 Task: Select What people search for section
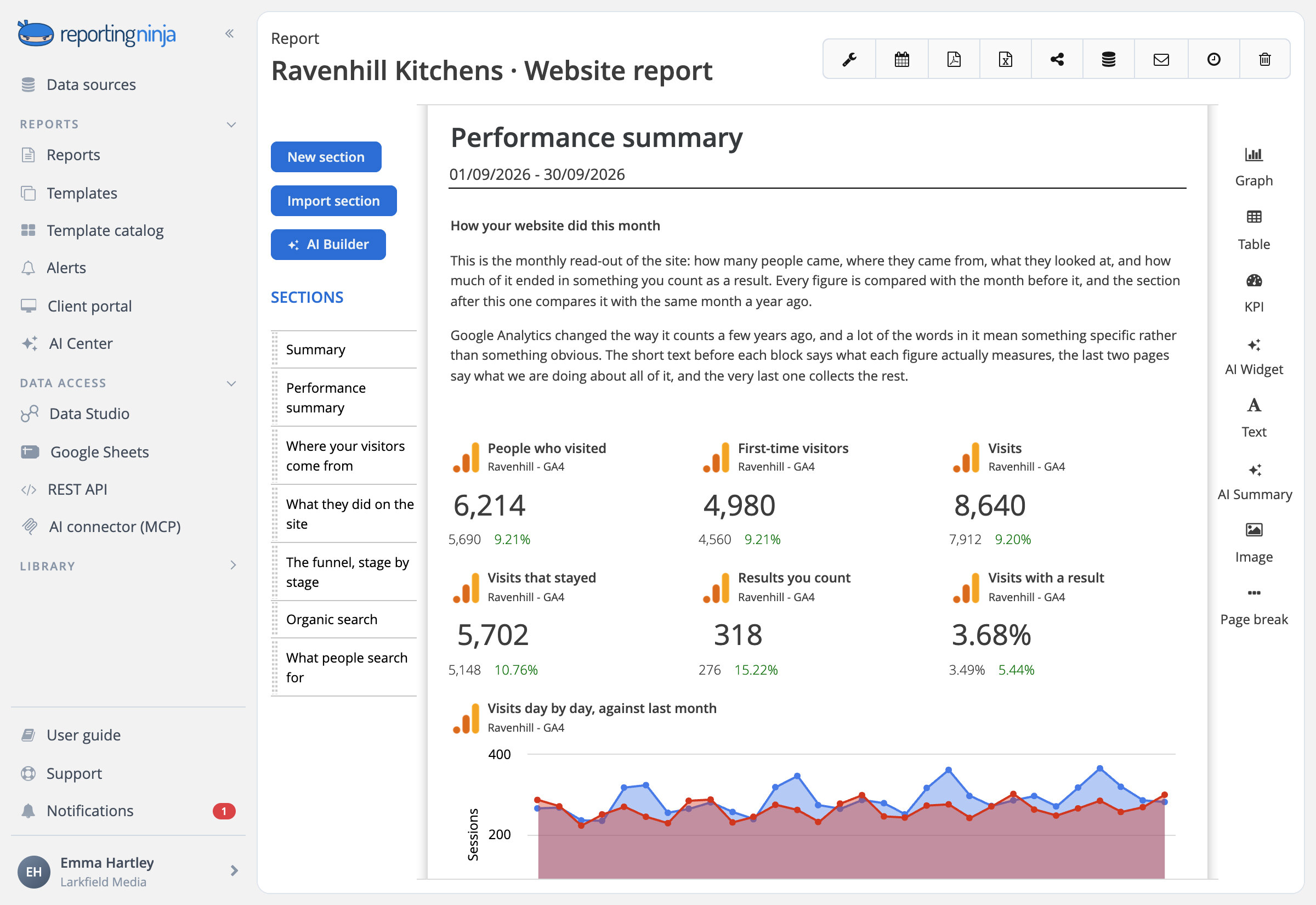344,668
